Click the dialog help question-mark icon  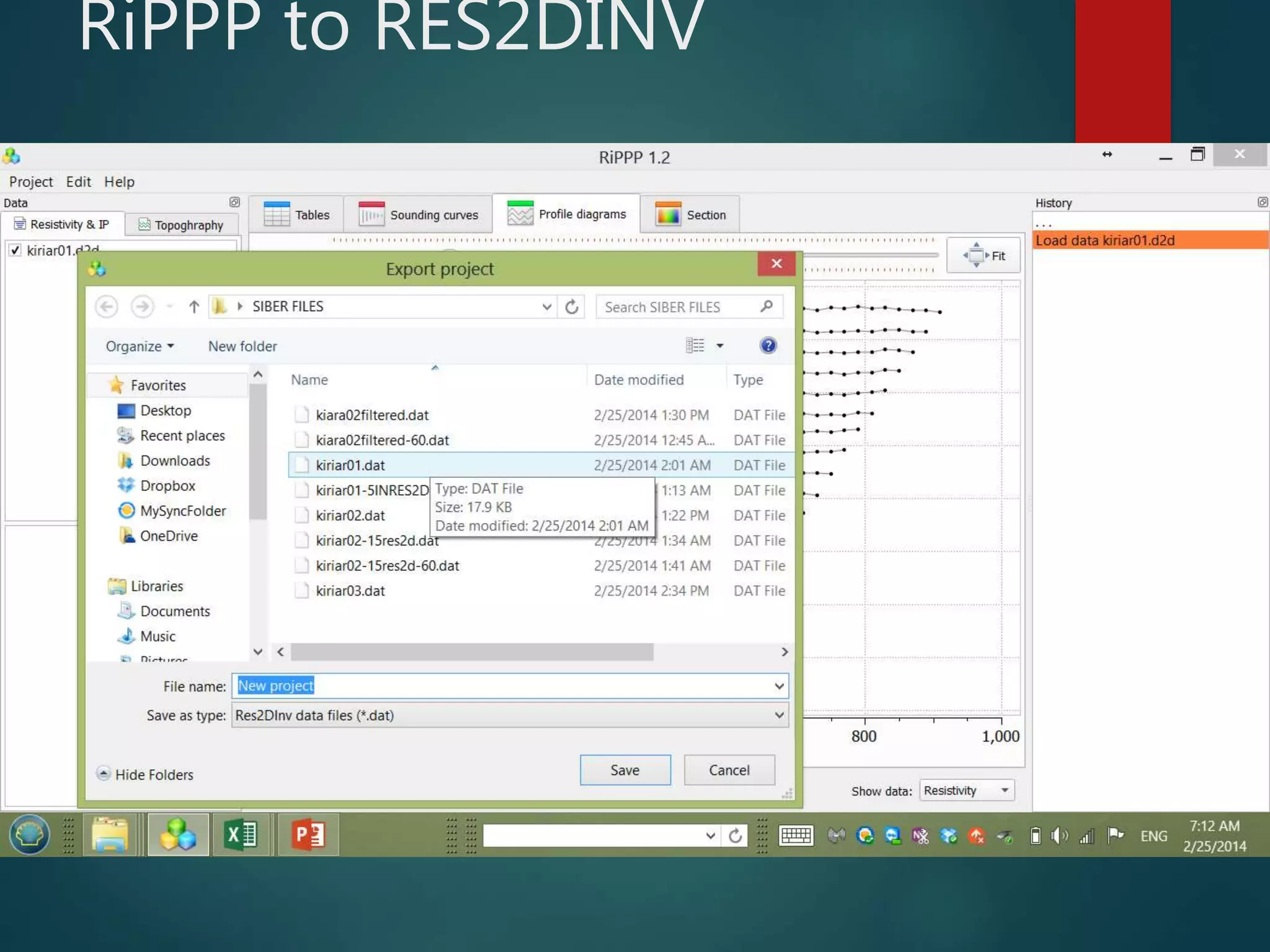(x=768, y=345)
